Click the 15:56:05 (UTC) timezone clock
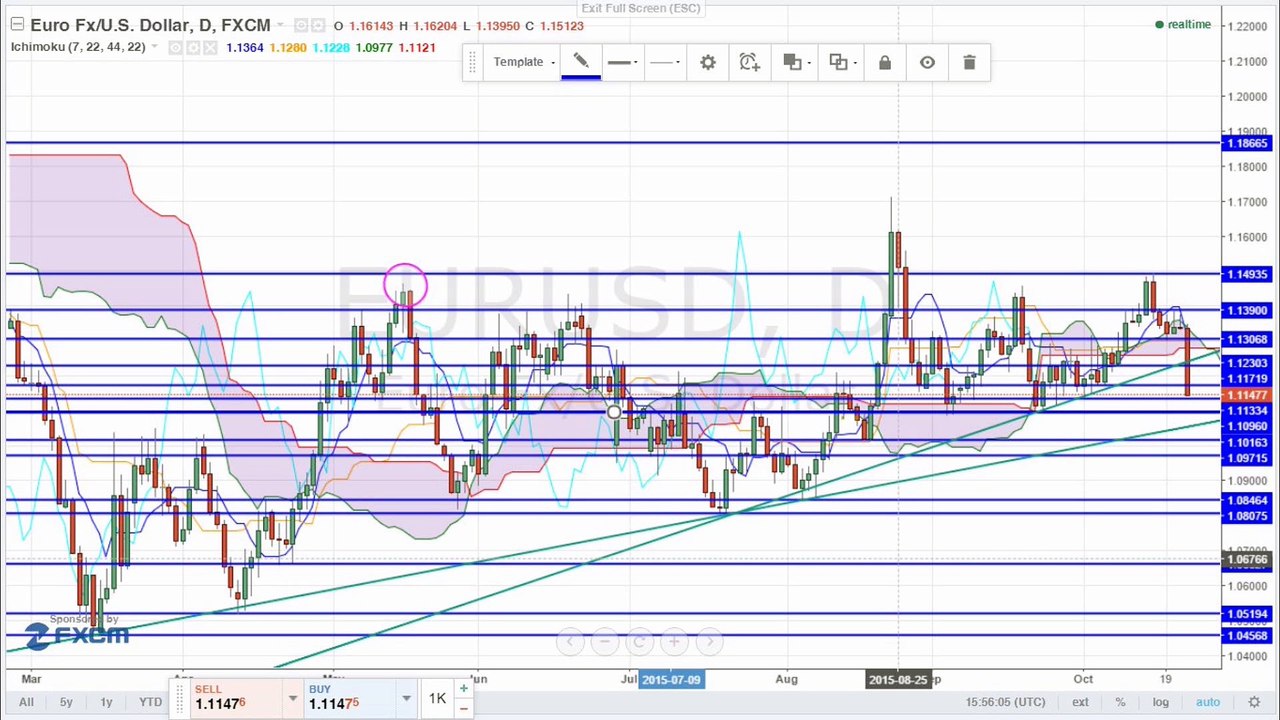The width and height of the screenshot is (1280, 720). click(1007, 703)
